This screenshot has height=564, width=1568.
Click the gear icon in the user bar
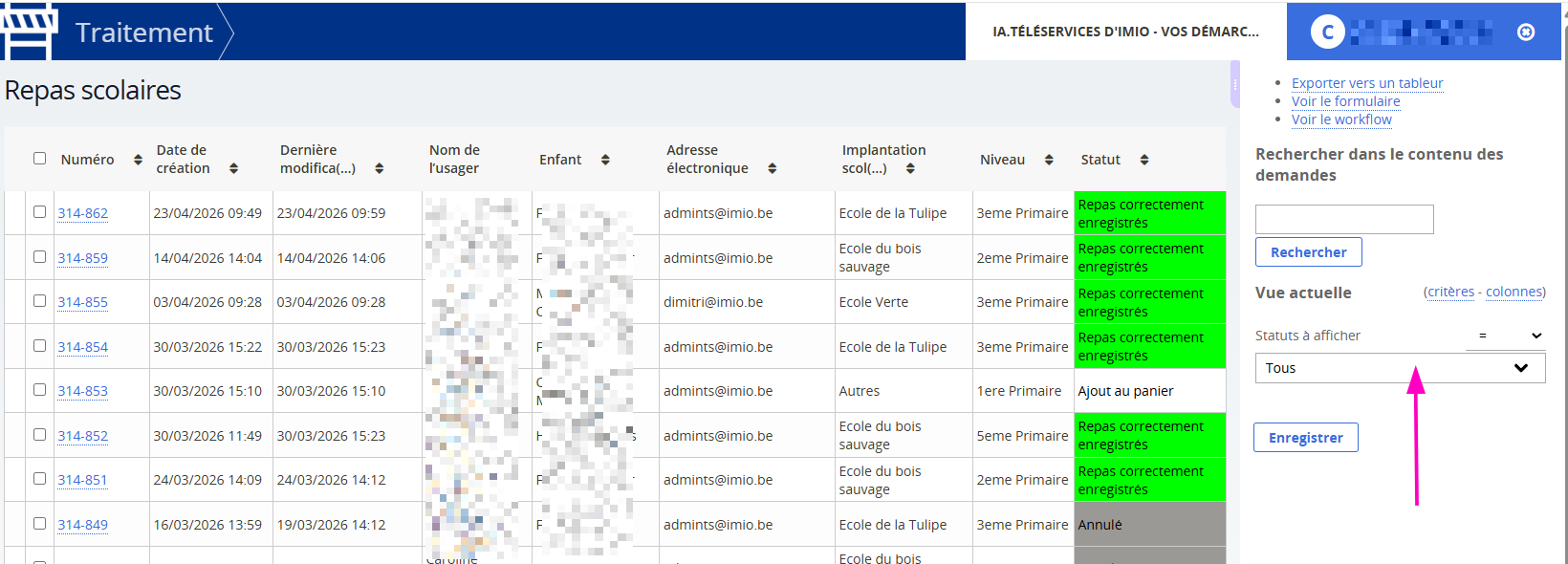tap(1526, 32)
